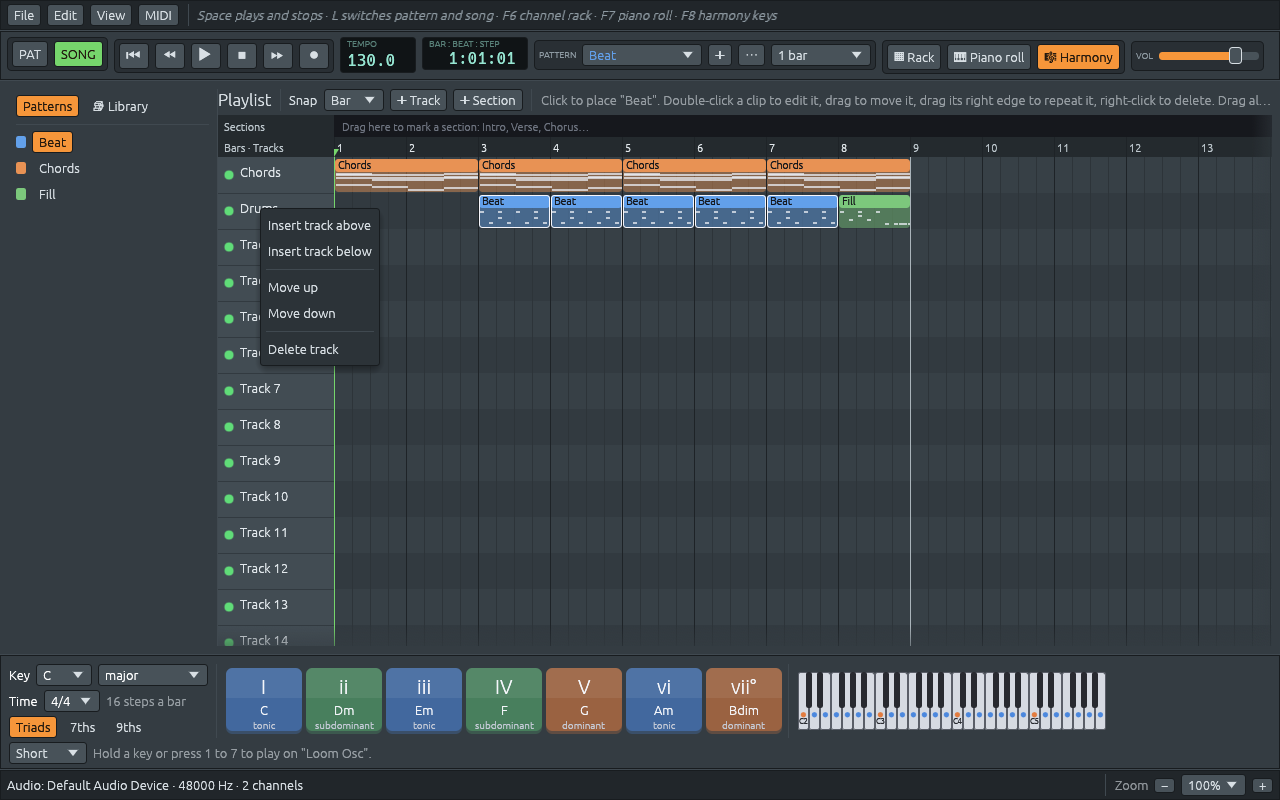Play the V chord G pad
The height and width of the screenshot is (800, 1280).
point(584,700)
